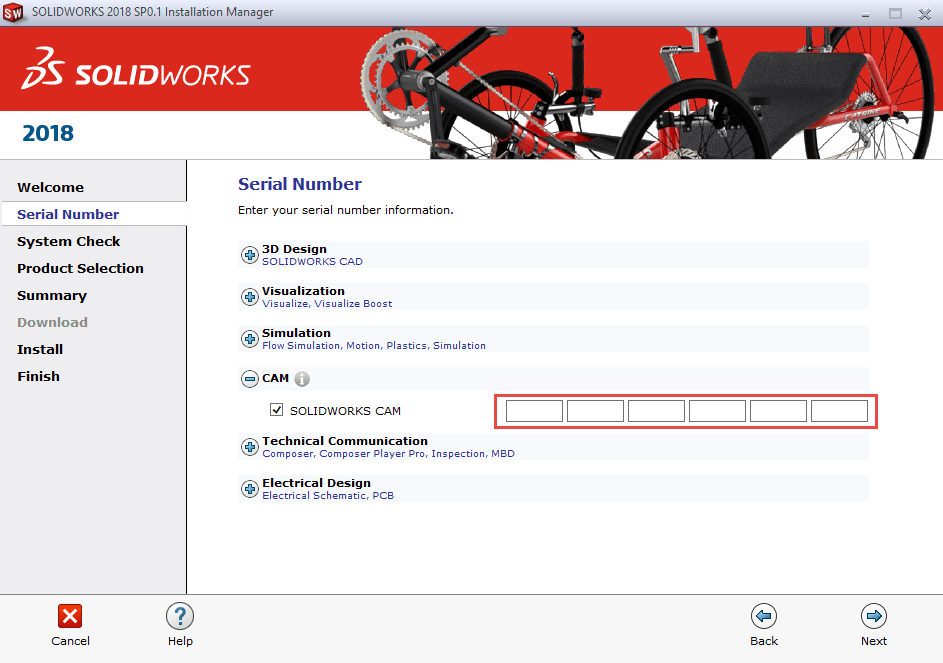This screenshot has width=943, height=663.
Task: Collapse the CAM section
Action: 250,379
